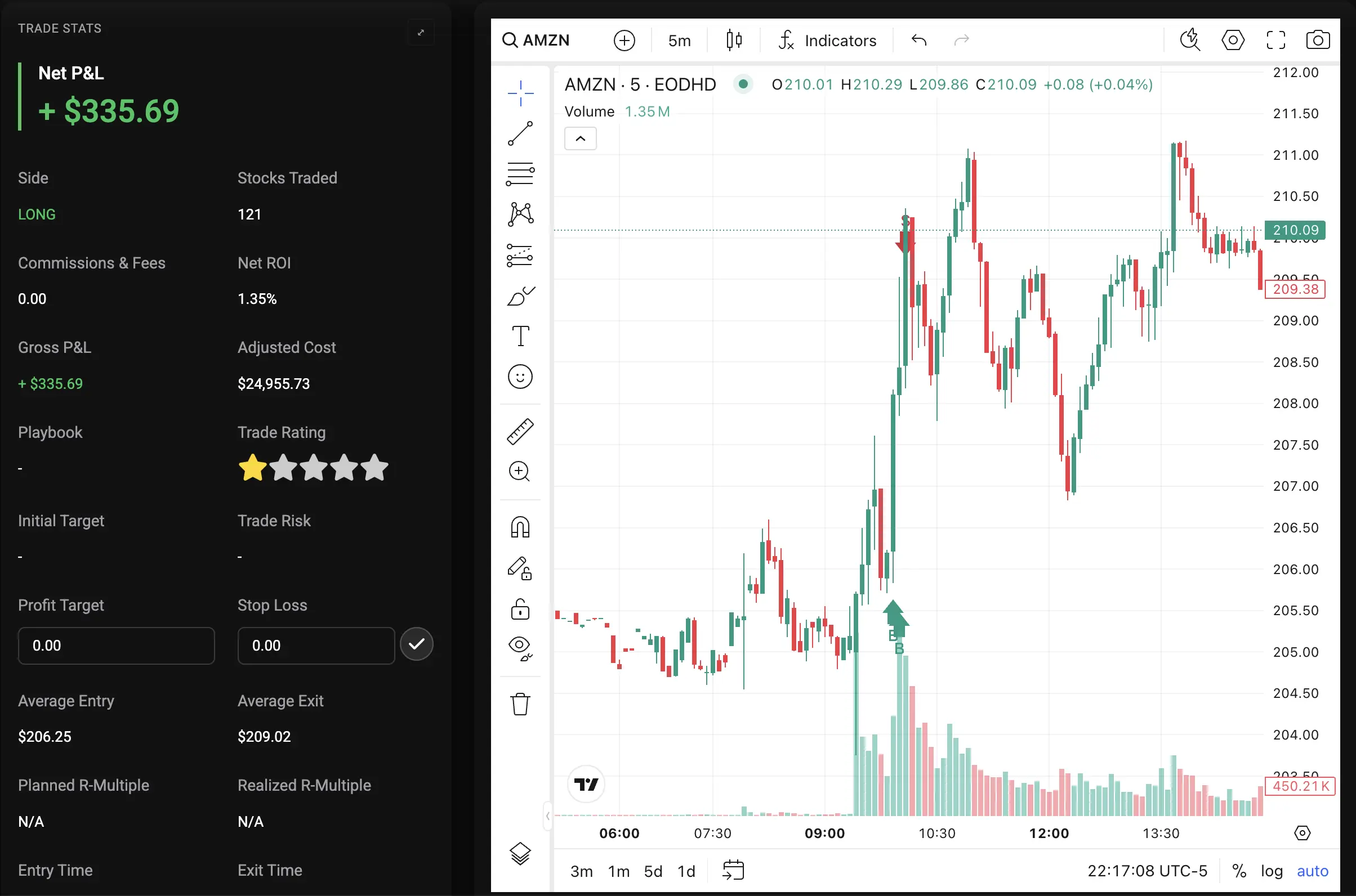Set the trade rating to three stars

tap(313, 467)
